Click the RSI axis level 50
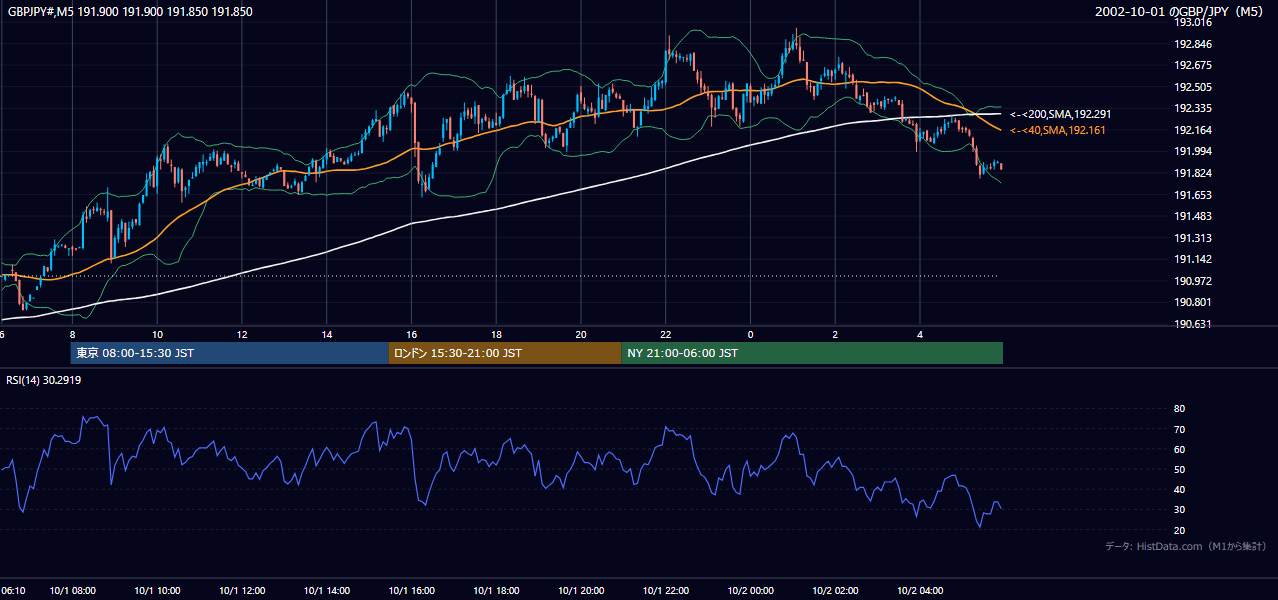Image resolution: width=1278 pixels, height=600 pixels. (1179, 469)
